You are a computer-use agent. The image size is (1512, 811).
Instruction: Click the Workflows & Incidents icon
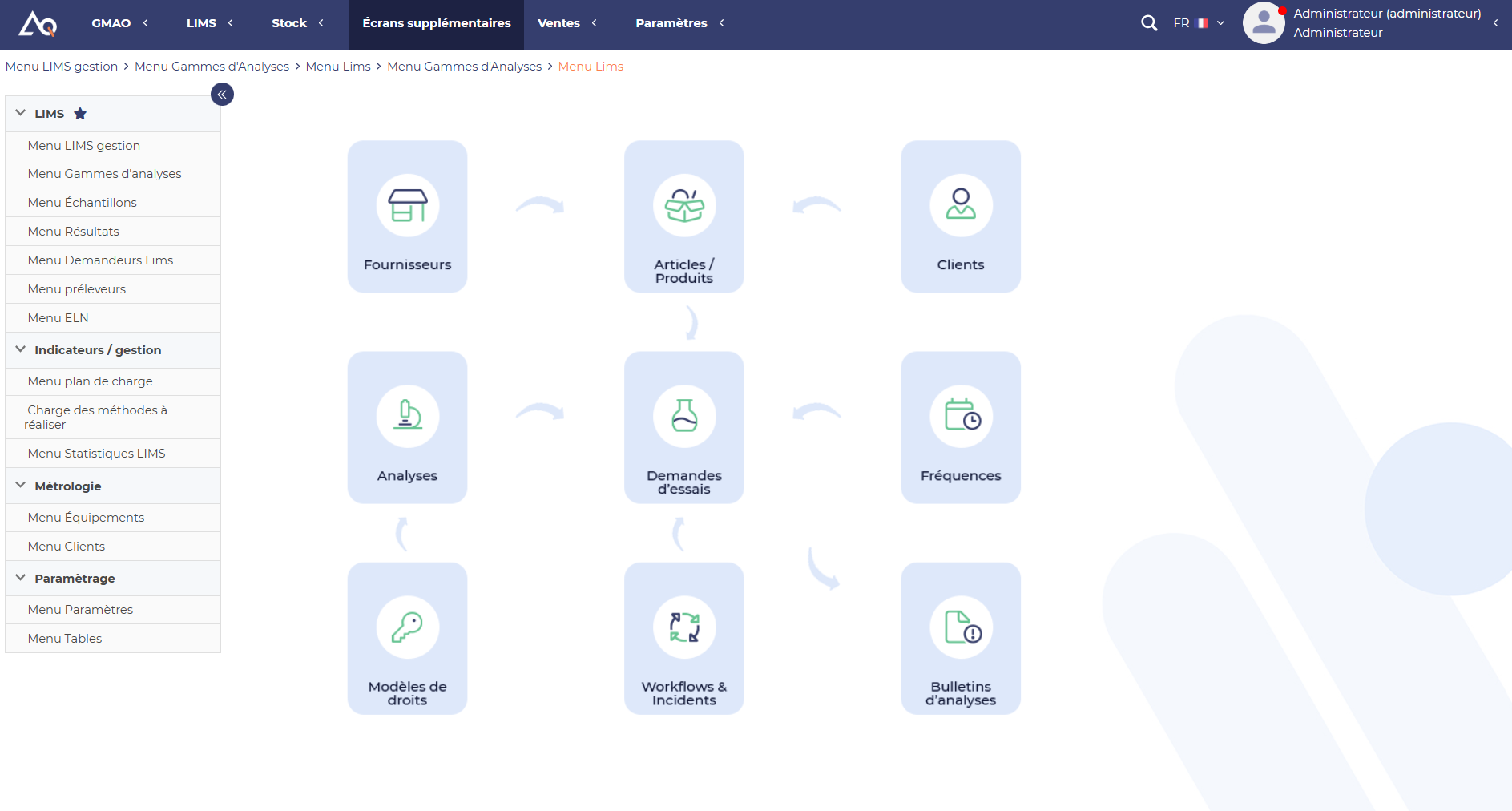pyautogui.click(x=683, y=627)
